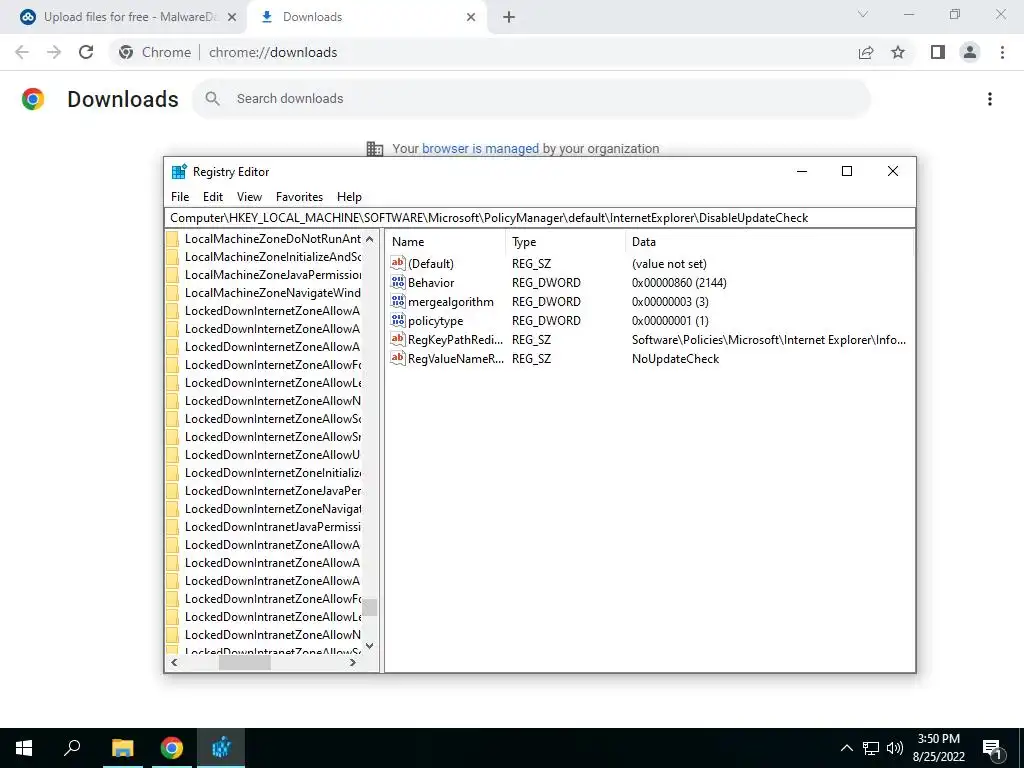
Task: Open Windows taskbar search
Action: [x=72, y=748]
